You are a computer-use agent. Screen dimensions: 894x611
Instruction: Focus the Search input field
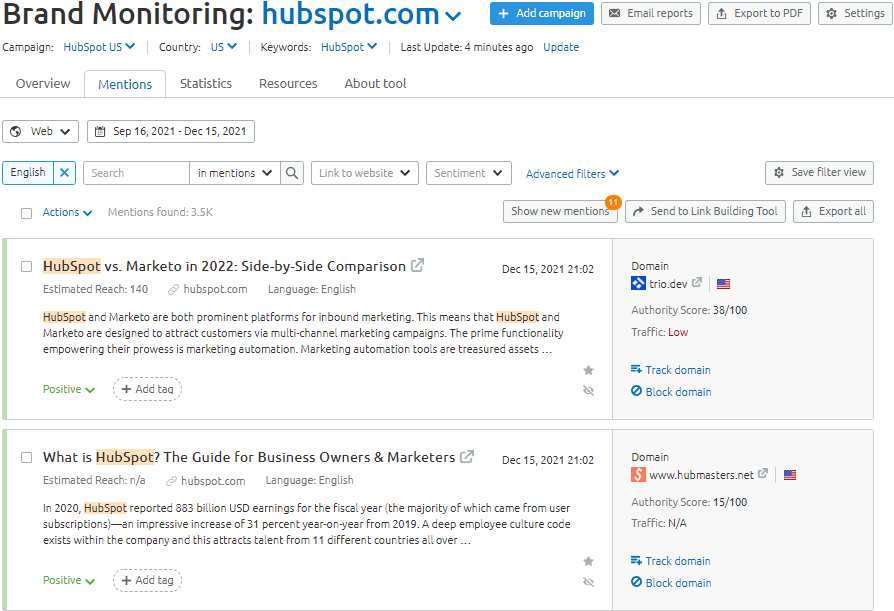point(136,173)
